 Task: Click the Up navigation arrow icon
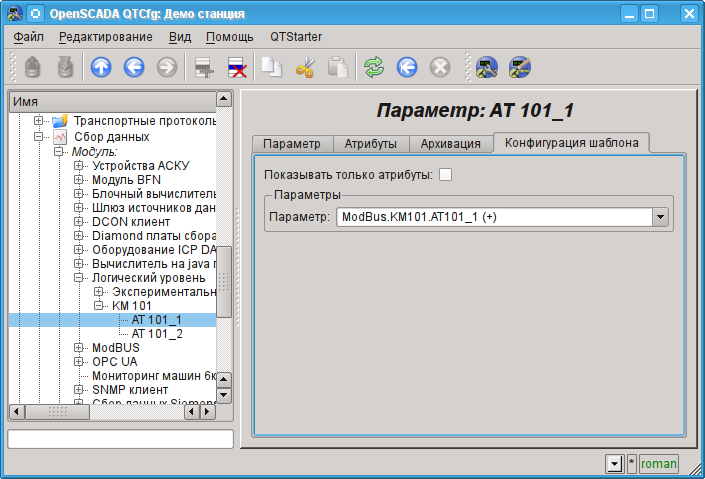[x=101, y=67]
